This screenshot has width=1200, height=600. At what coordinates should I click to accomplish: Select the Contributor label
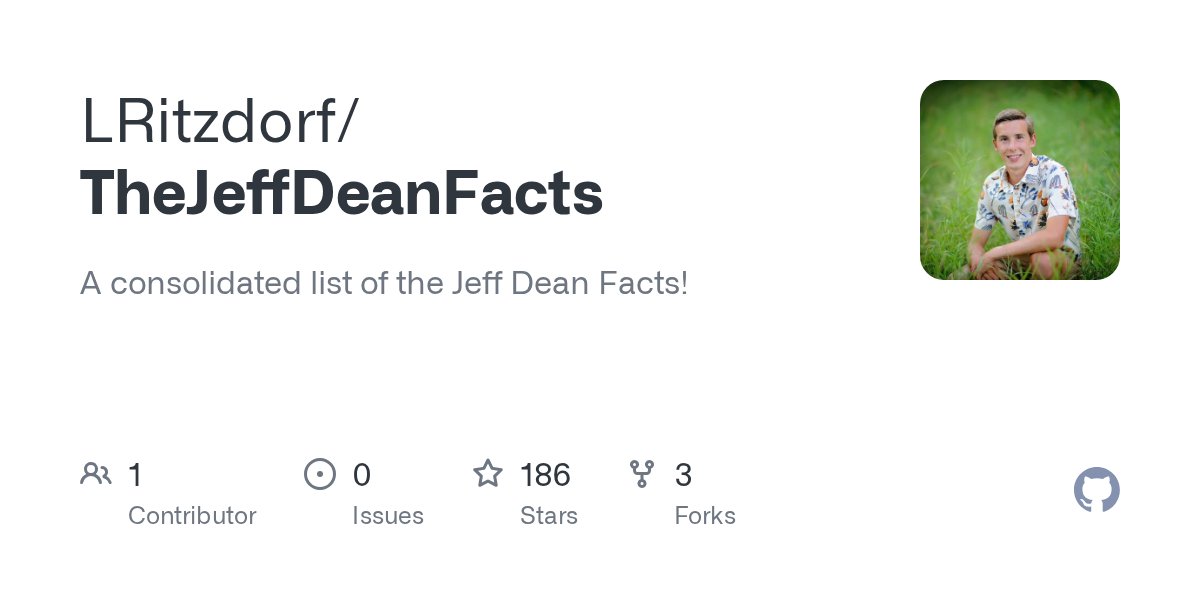pos(192,516)
